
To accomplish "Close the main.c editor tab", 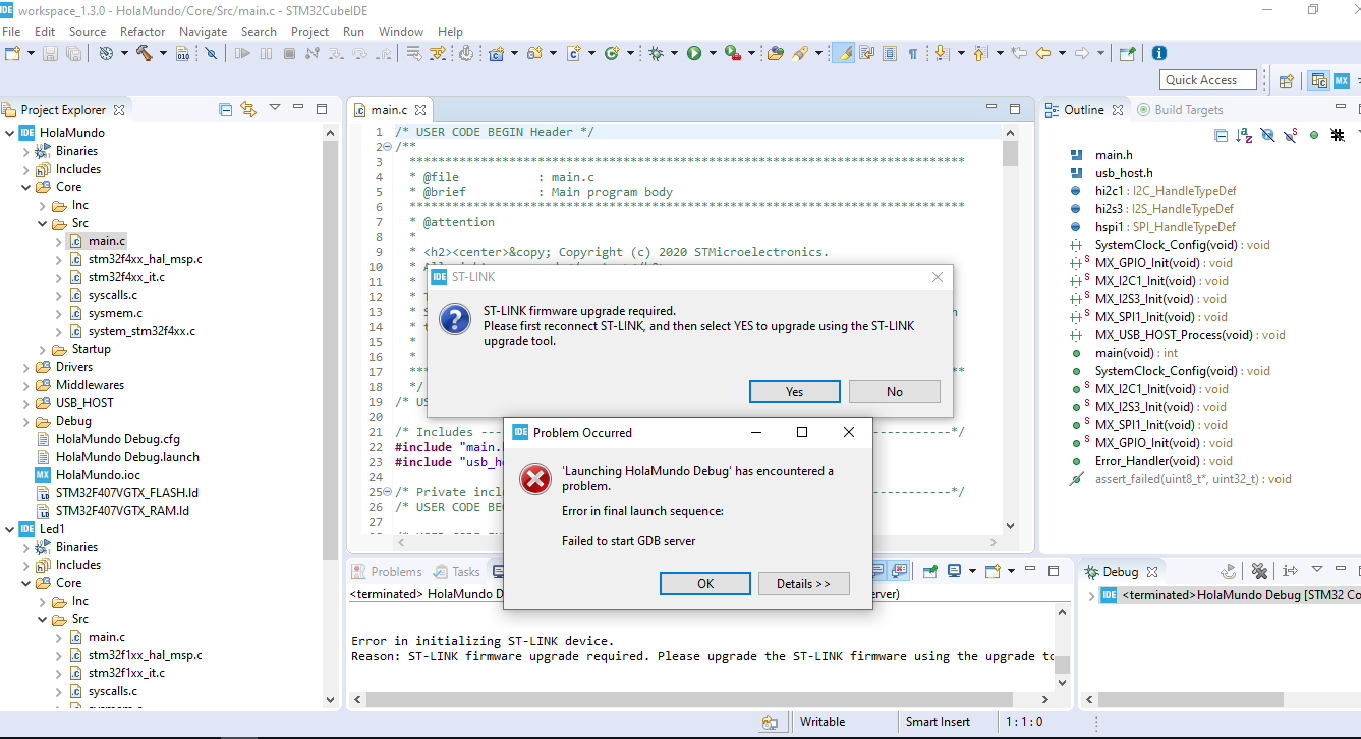I will pyautogui.click(x=421, y=110).
